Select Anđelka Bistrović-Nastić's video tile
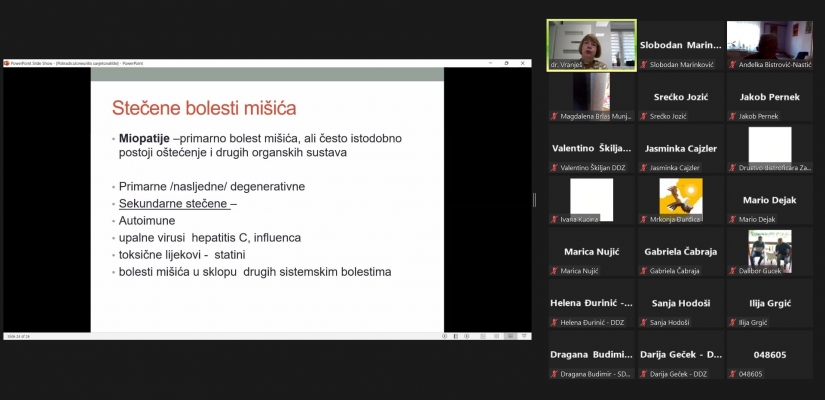This screenshot has width=825, height=400. click(769, 45)
